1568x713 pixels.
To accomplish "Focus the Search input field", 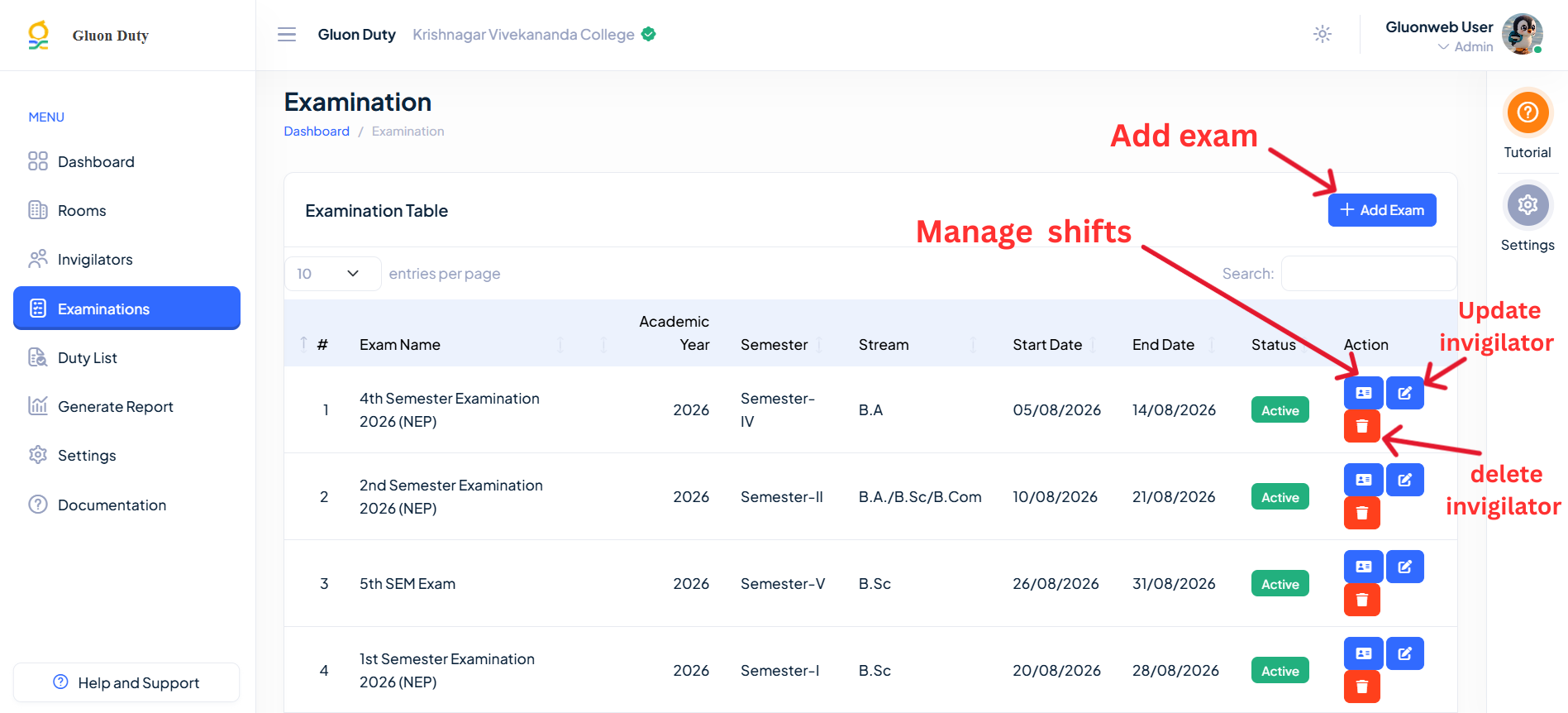I will (x=1368, y=274).
